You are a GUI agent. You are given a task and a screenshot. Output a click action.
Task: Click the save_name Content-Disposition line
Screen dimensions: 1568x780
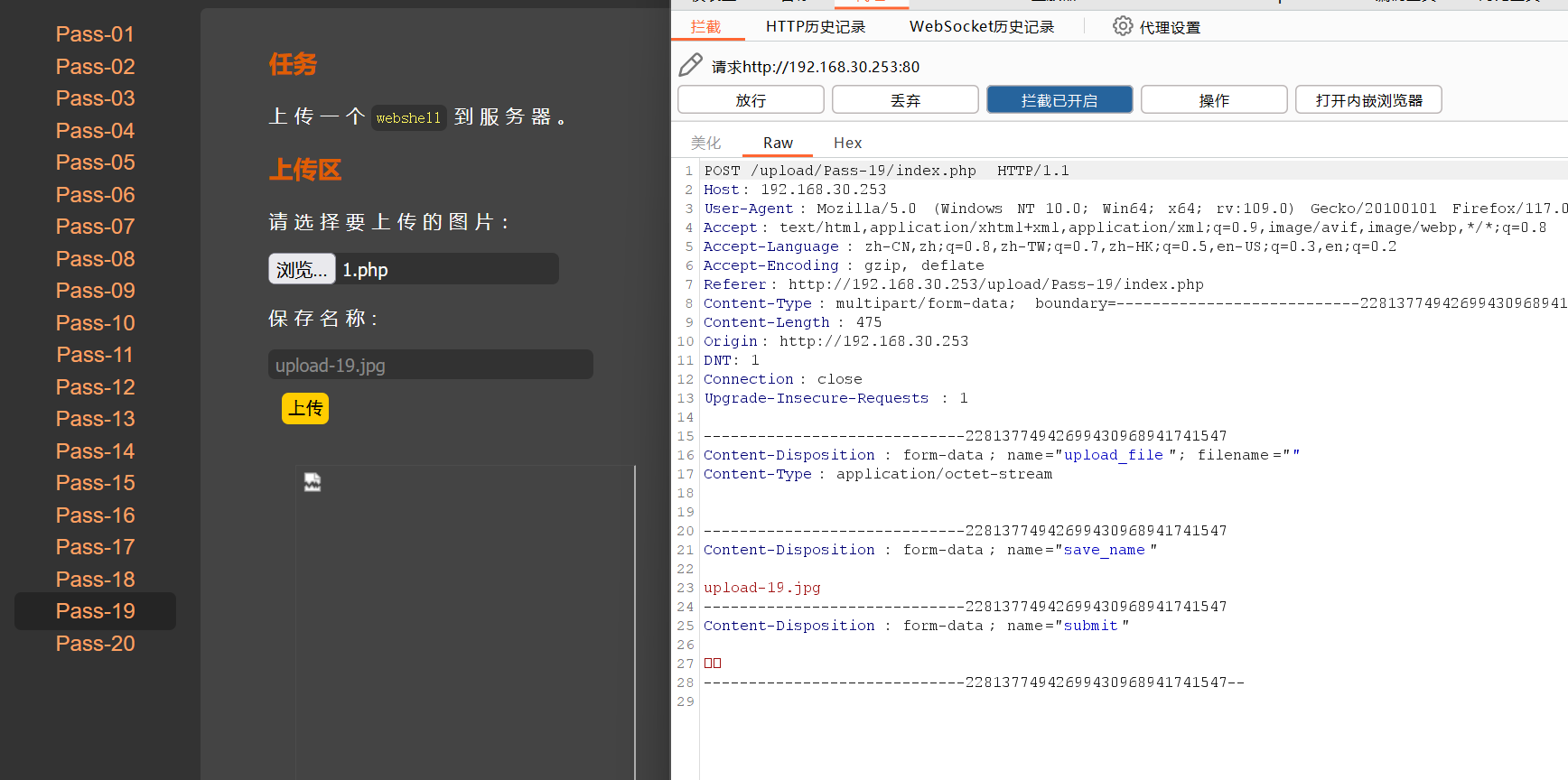(930, 550)
